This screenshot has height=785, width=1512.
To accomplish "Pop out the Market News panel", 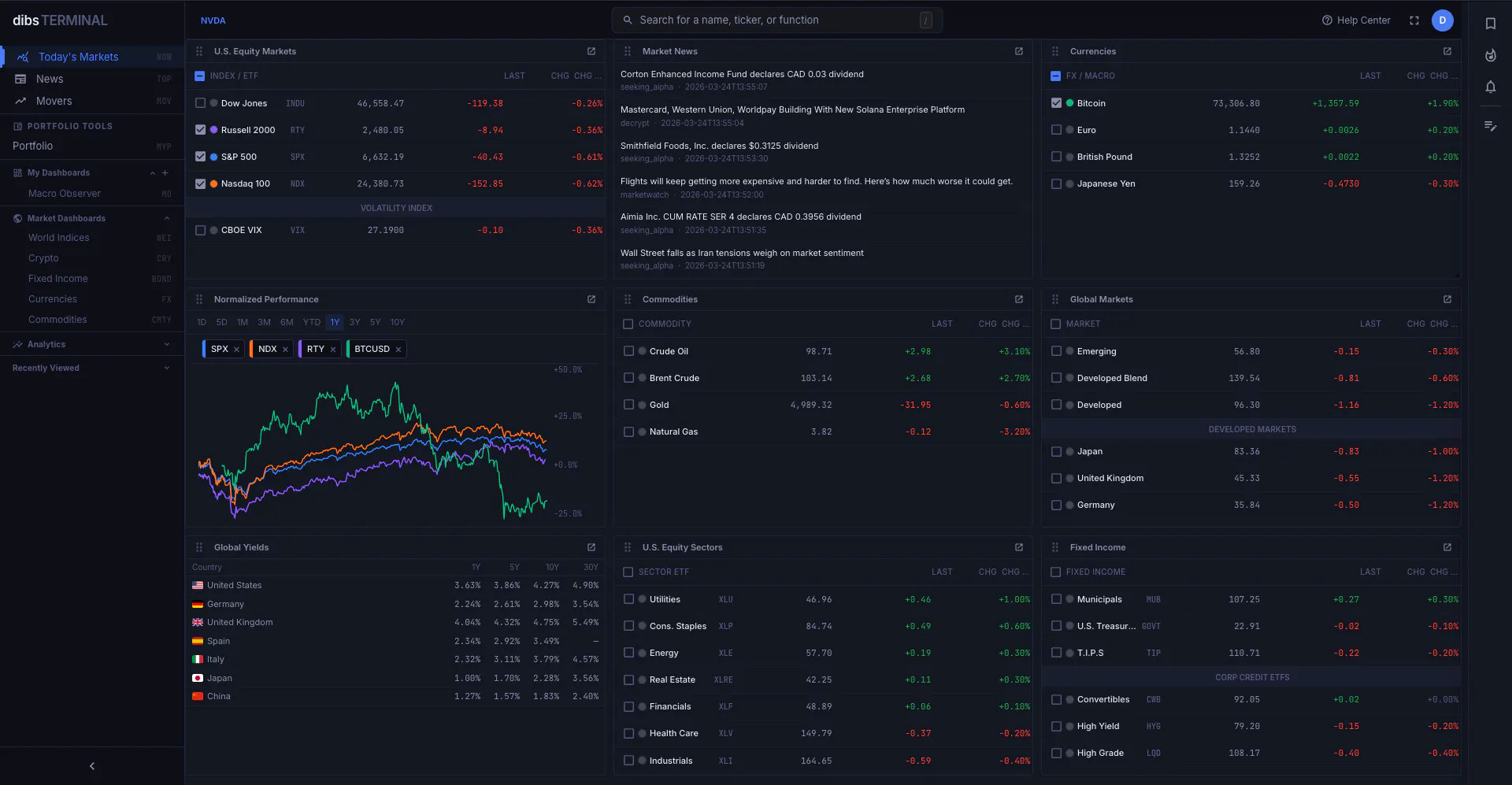I will tap(1018, 51).
